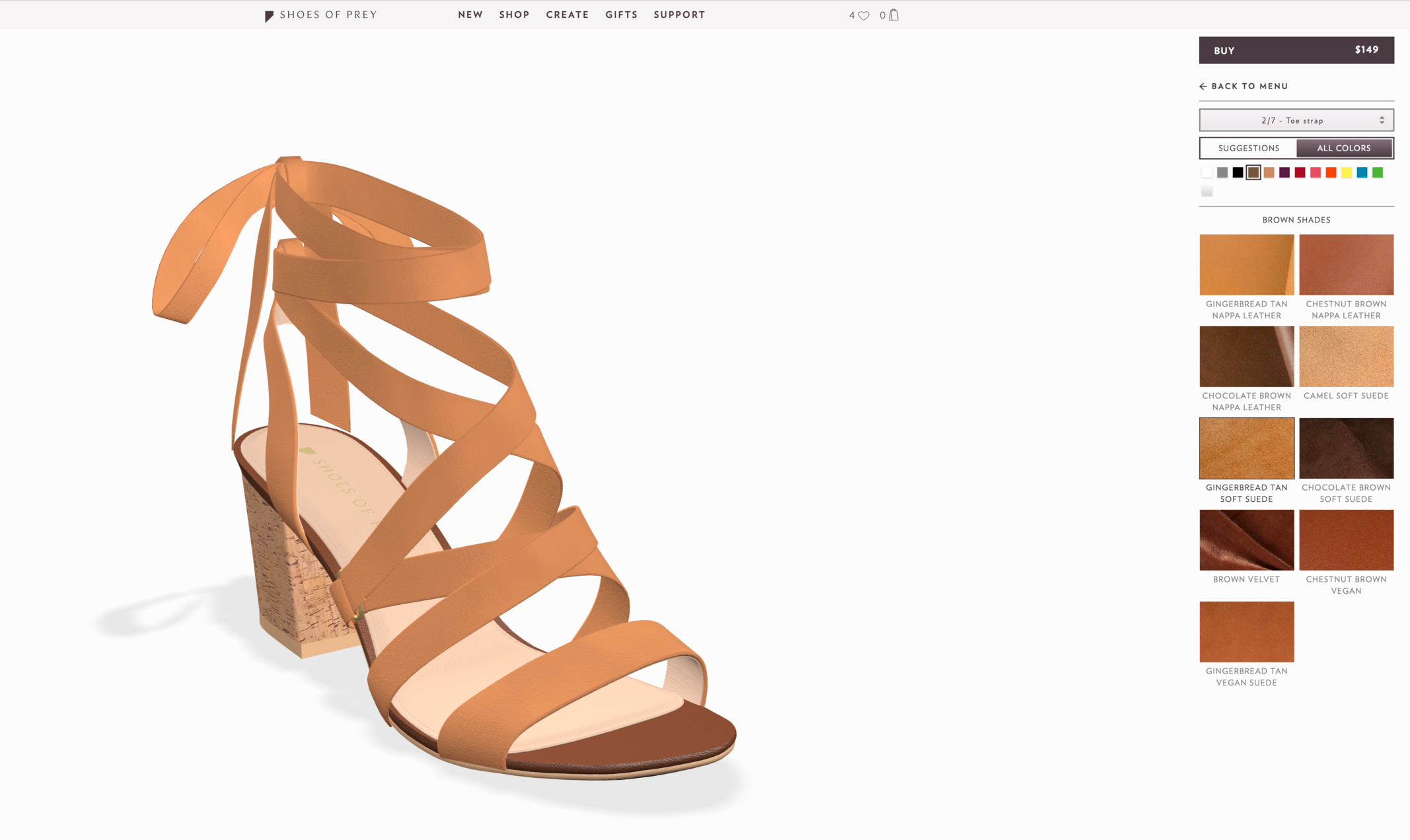Switch to the All Colors toggle
The width and height of the screenshot is (1410, 840).
click(x=1344, y=148)
